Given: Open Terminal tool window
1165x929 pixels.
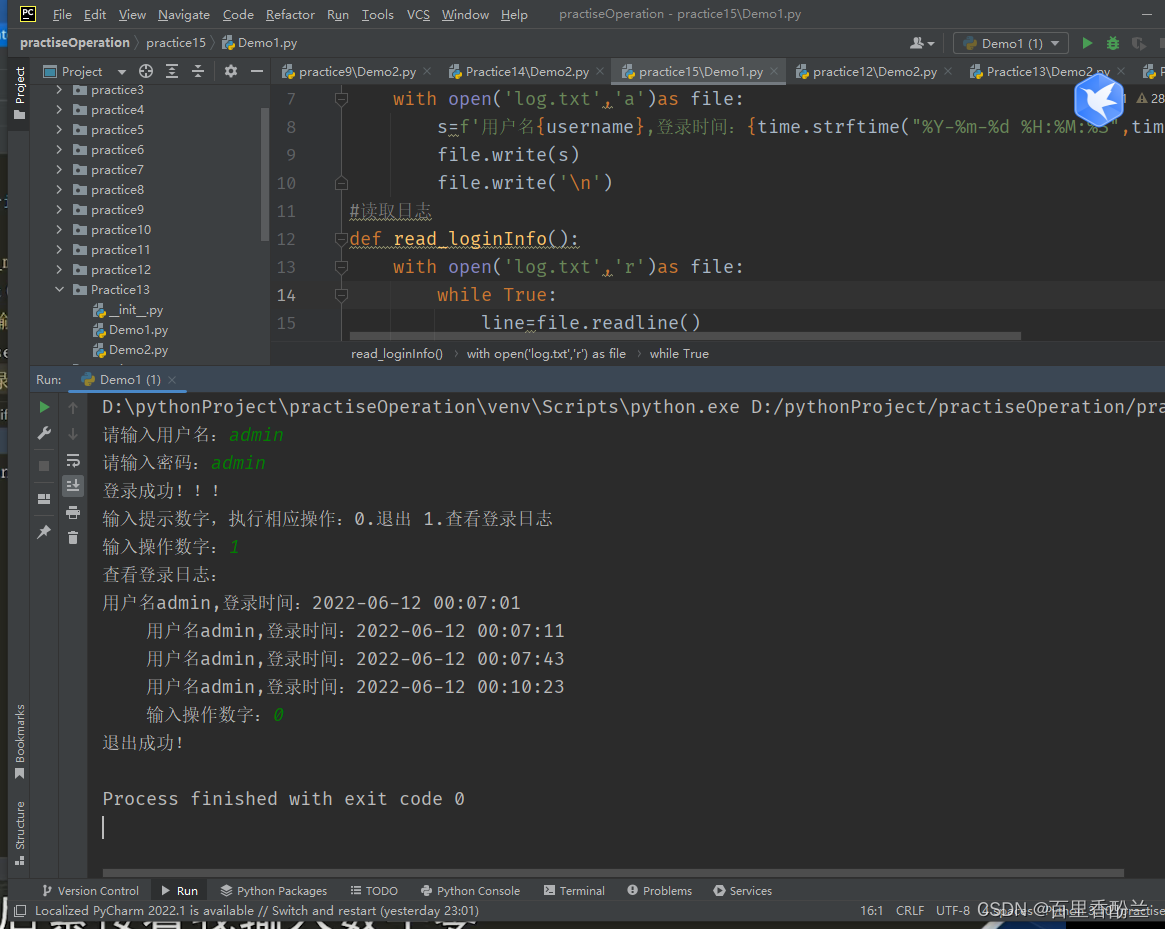Looking at the screenshot, I should point(574,890).
